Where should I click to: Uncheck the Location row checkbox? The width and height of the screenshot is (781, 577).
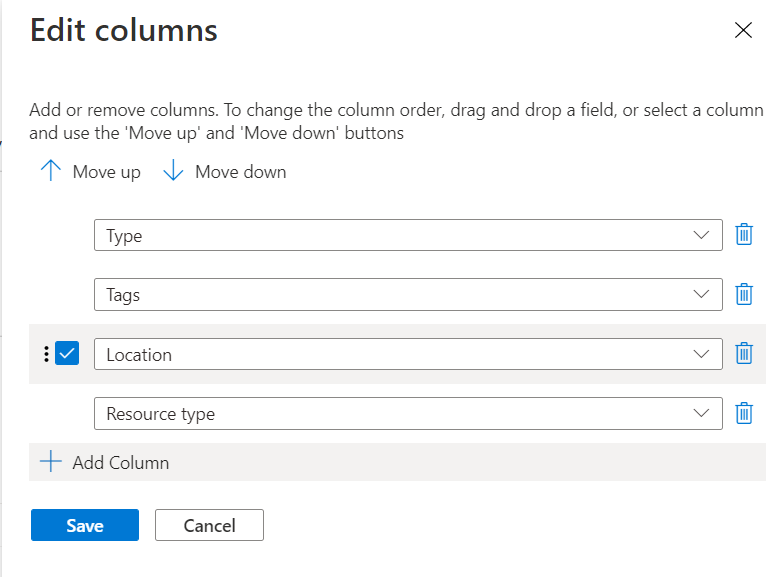tap(67, 353)
